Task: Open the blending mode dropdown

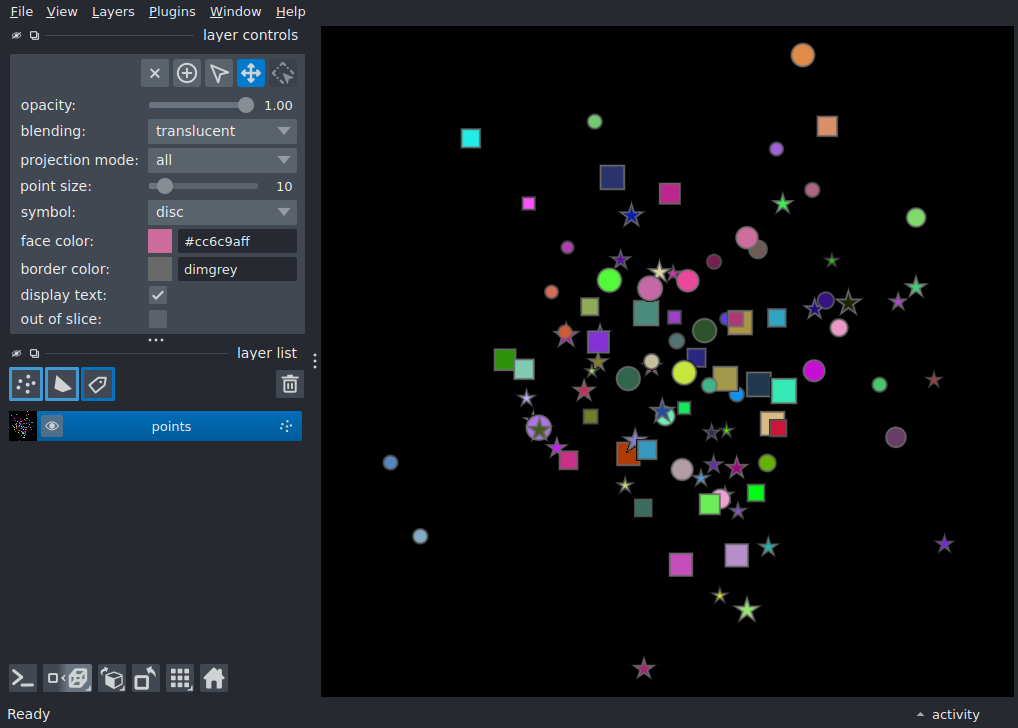Action: coord(222,131)
